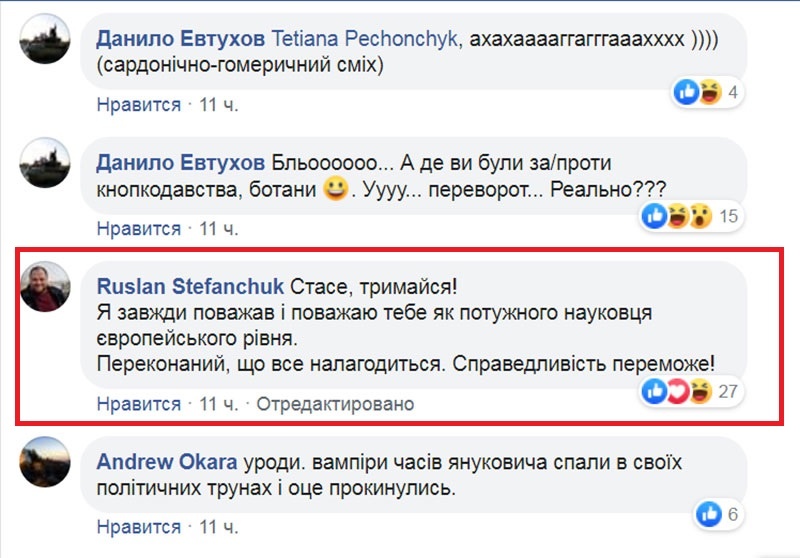
Task: Click the like icon with 6 reactions
Action: [x=713, y=515]
